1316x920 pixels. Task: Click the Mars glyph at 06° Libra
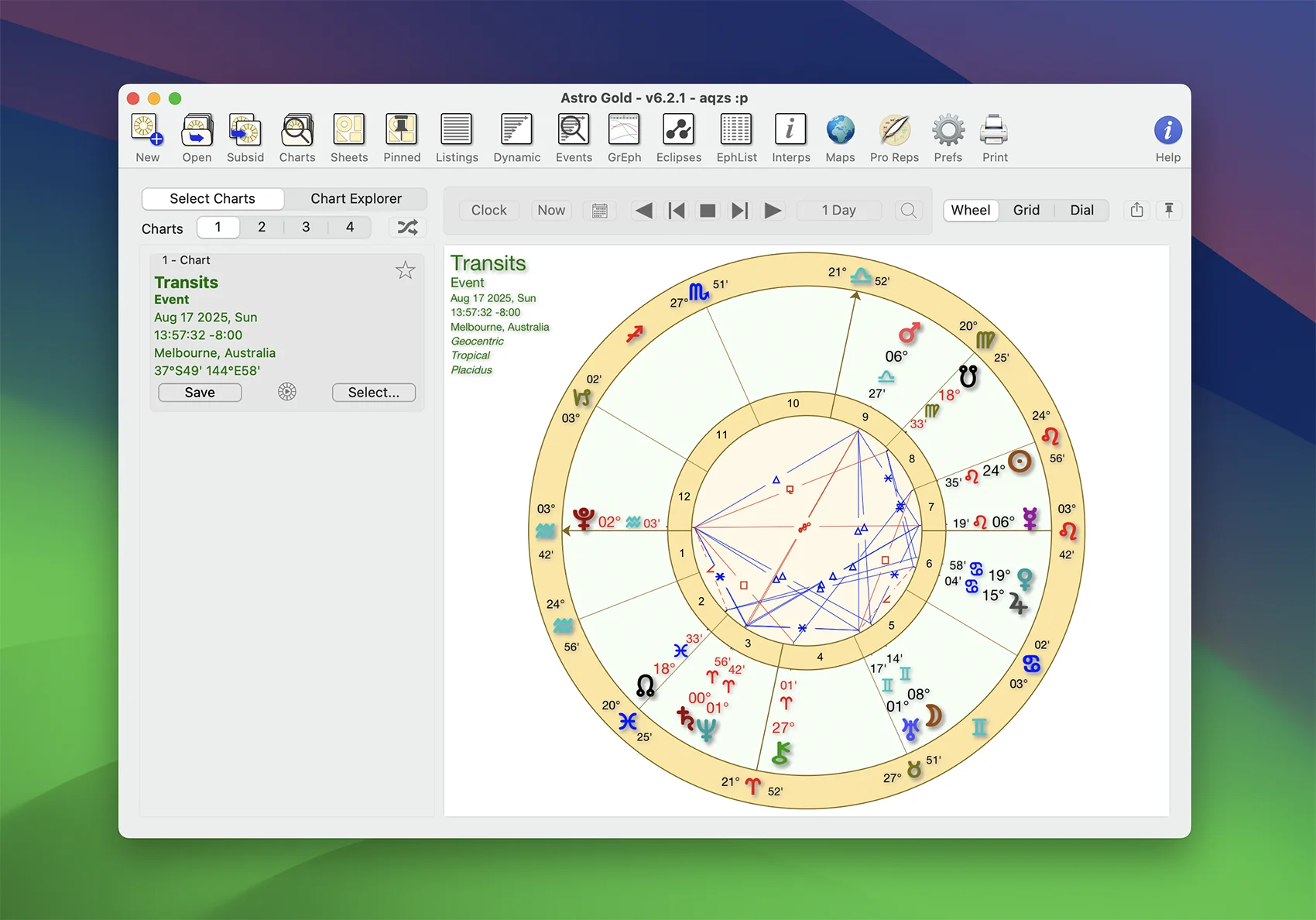tap(910, 334)
